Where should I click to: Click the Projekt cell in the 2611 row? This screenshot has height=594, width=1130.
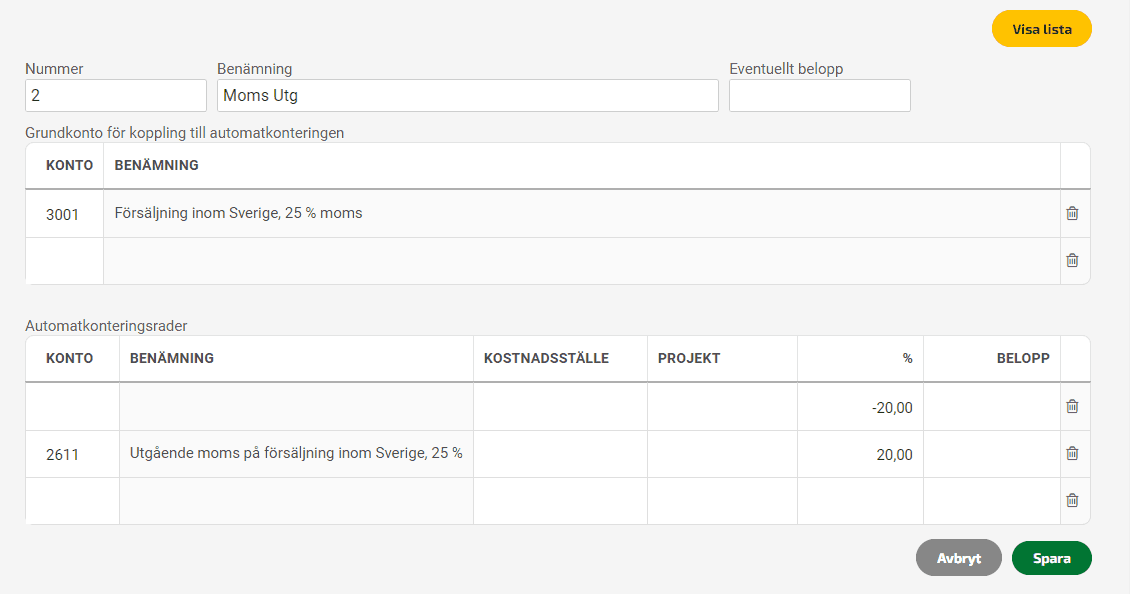[722, 454]
